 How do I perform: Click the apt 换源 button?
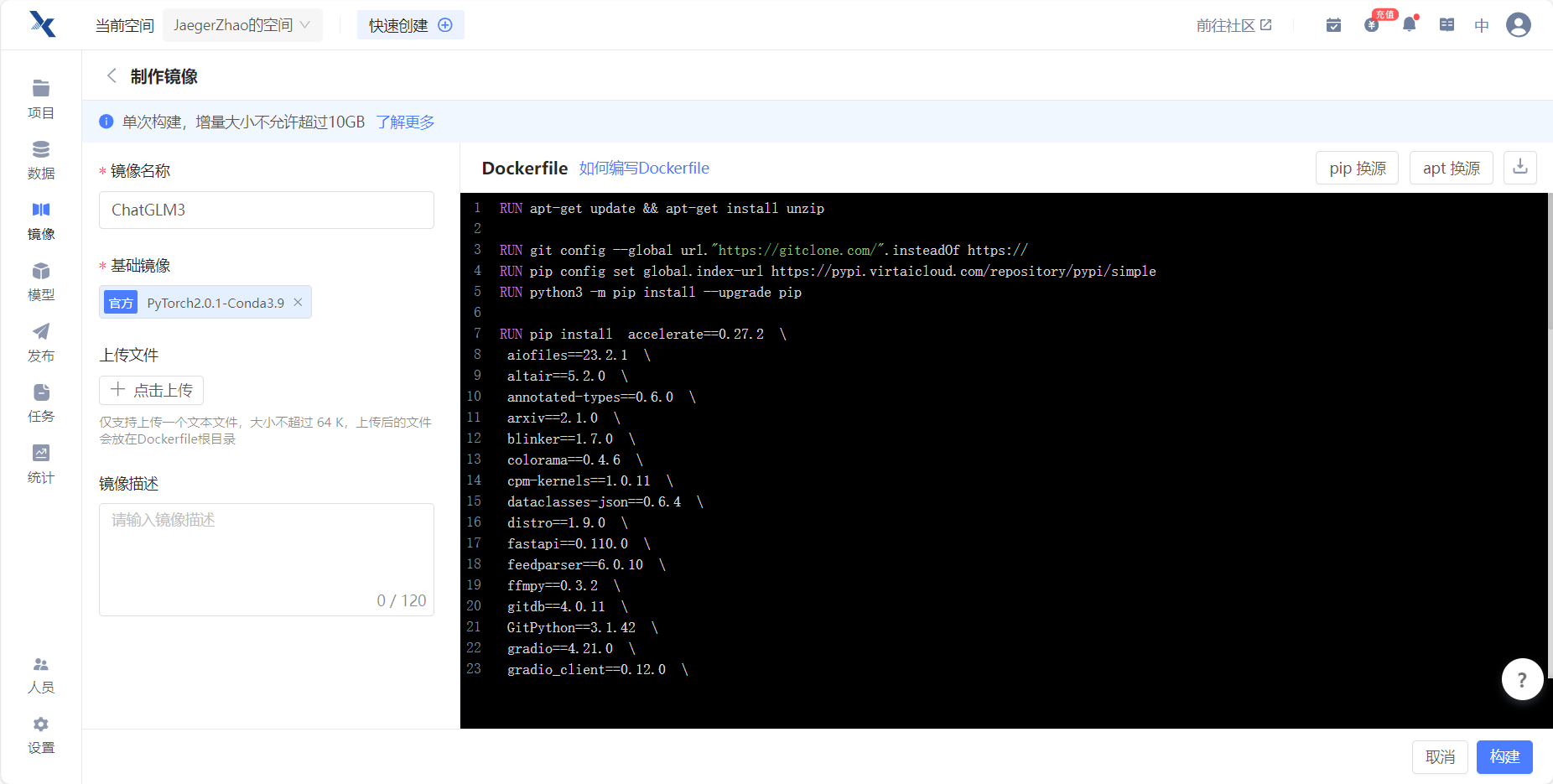[1451, 168]
